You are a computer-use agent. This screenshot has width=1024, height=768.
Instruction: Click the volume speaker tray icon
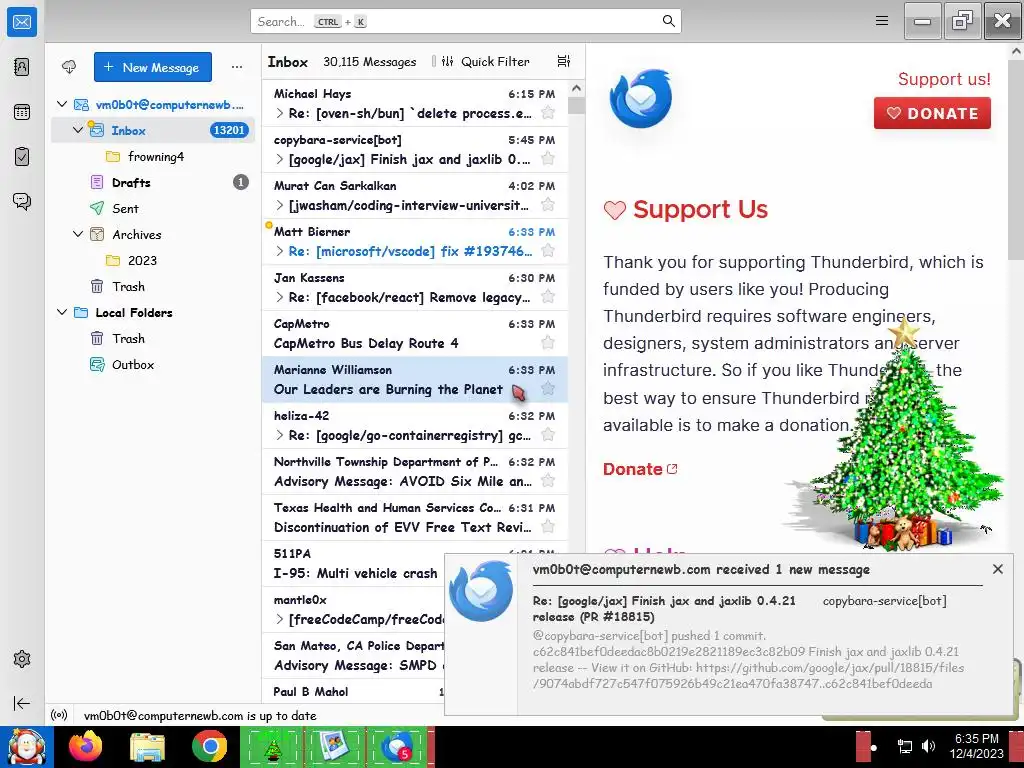[928, 746]
